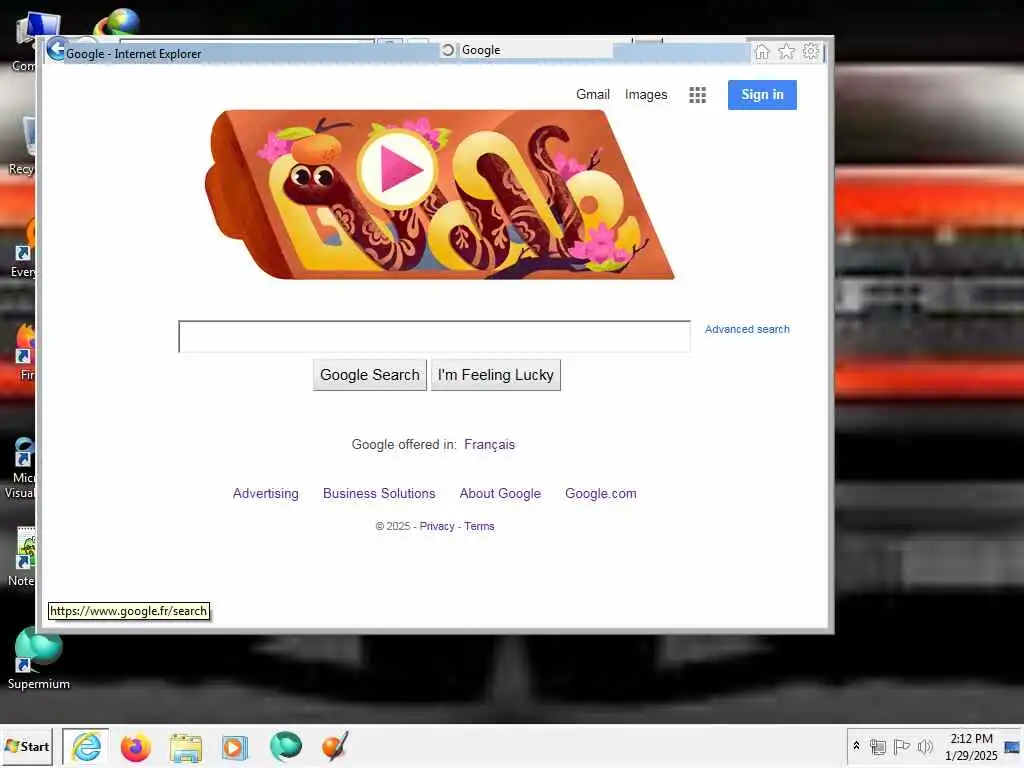Viewport: 1024px width, 768px height.
Task: Show hidden system tray icons
Action: (856, 746)
